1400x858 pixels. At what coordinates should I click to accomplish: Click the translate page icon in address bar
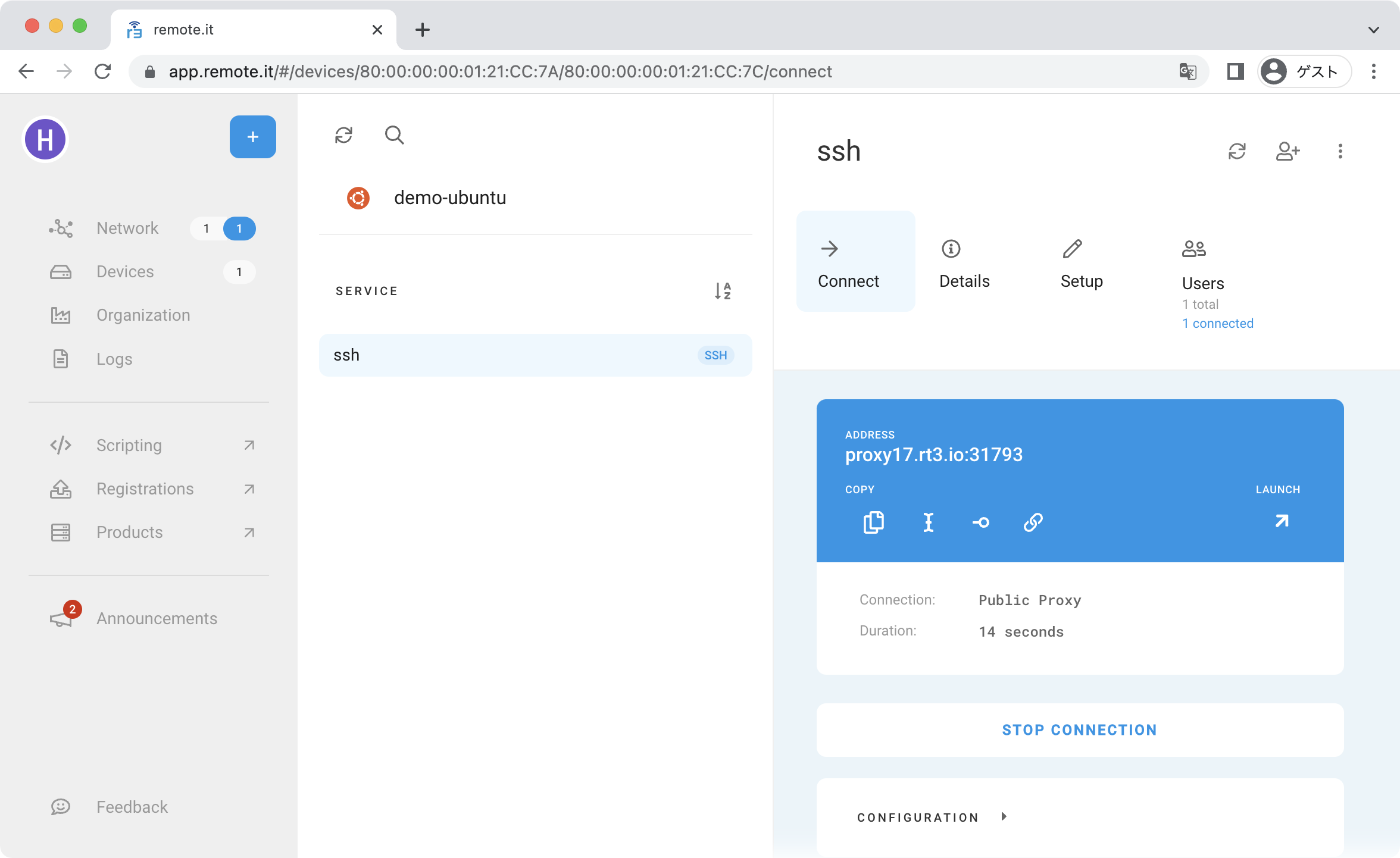pos(1187,71)
